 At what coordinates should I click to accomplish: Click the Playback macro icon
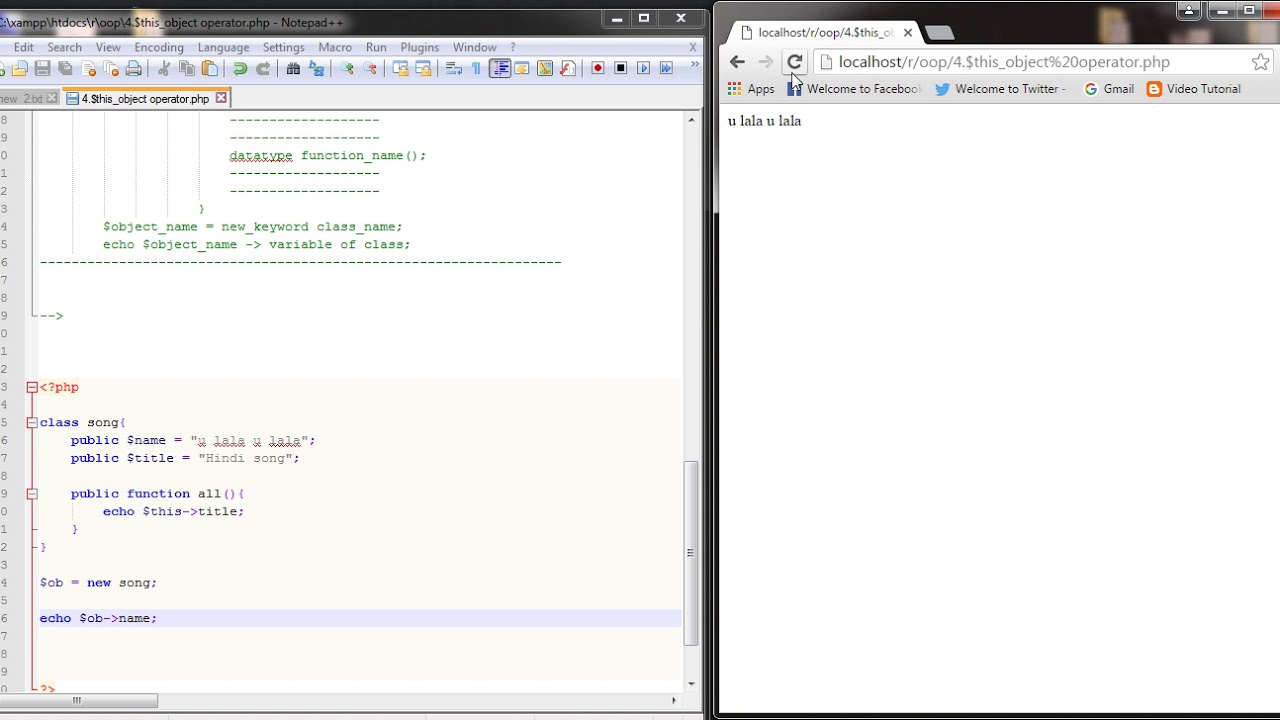coord(643,68)
